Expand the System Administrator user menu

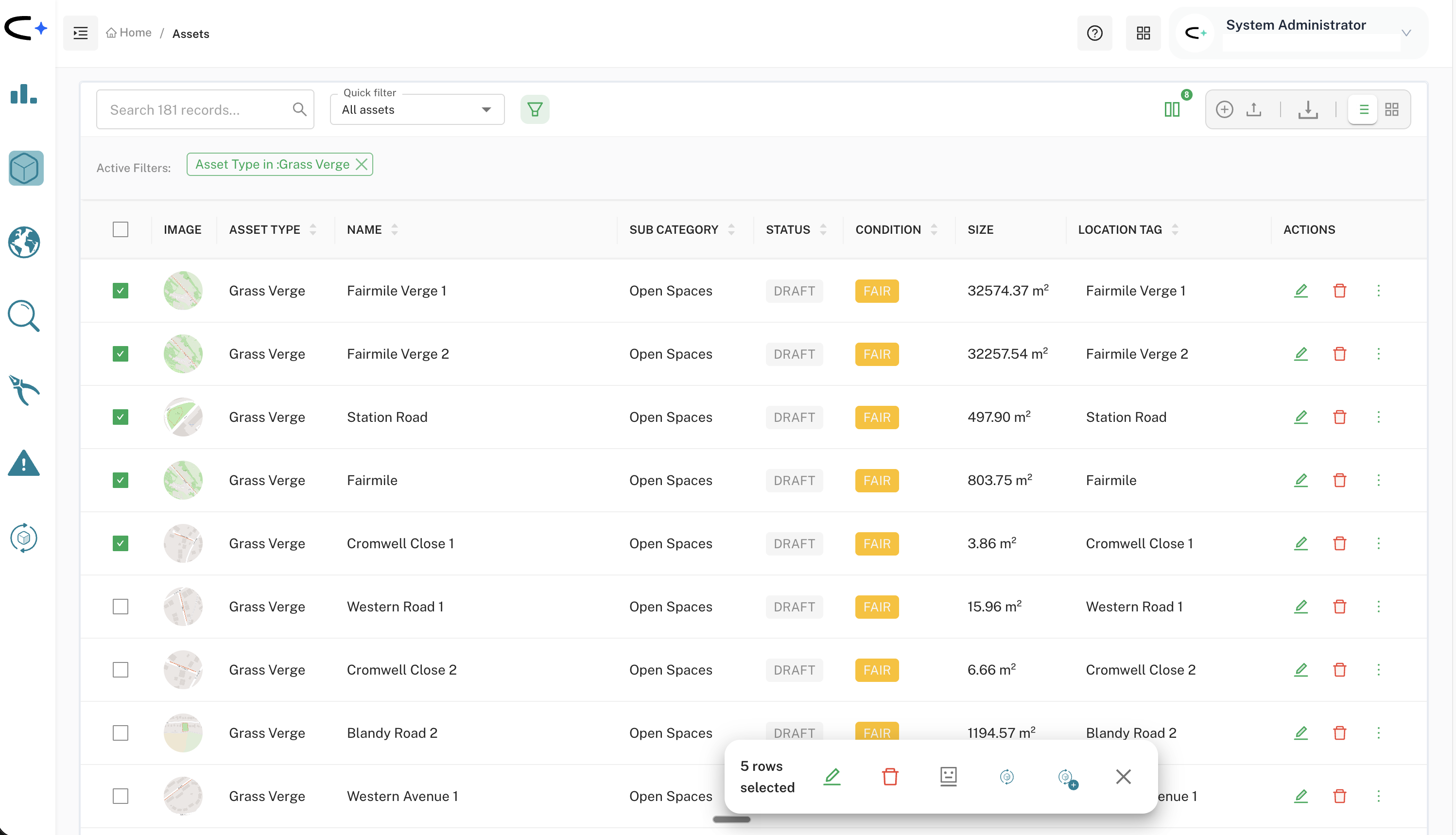[x=1406, y=33]
